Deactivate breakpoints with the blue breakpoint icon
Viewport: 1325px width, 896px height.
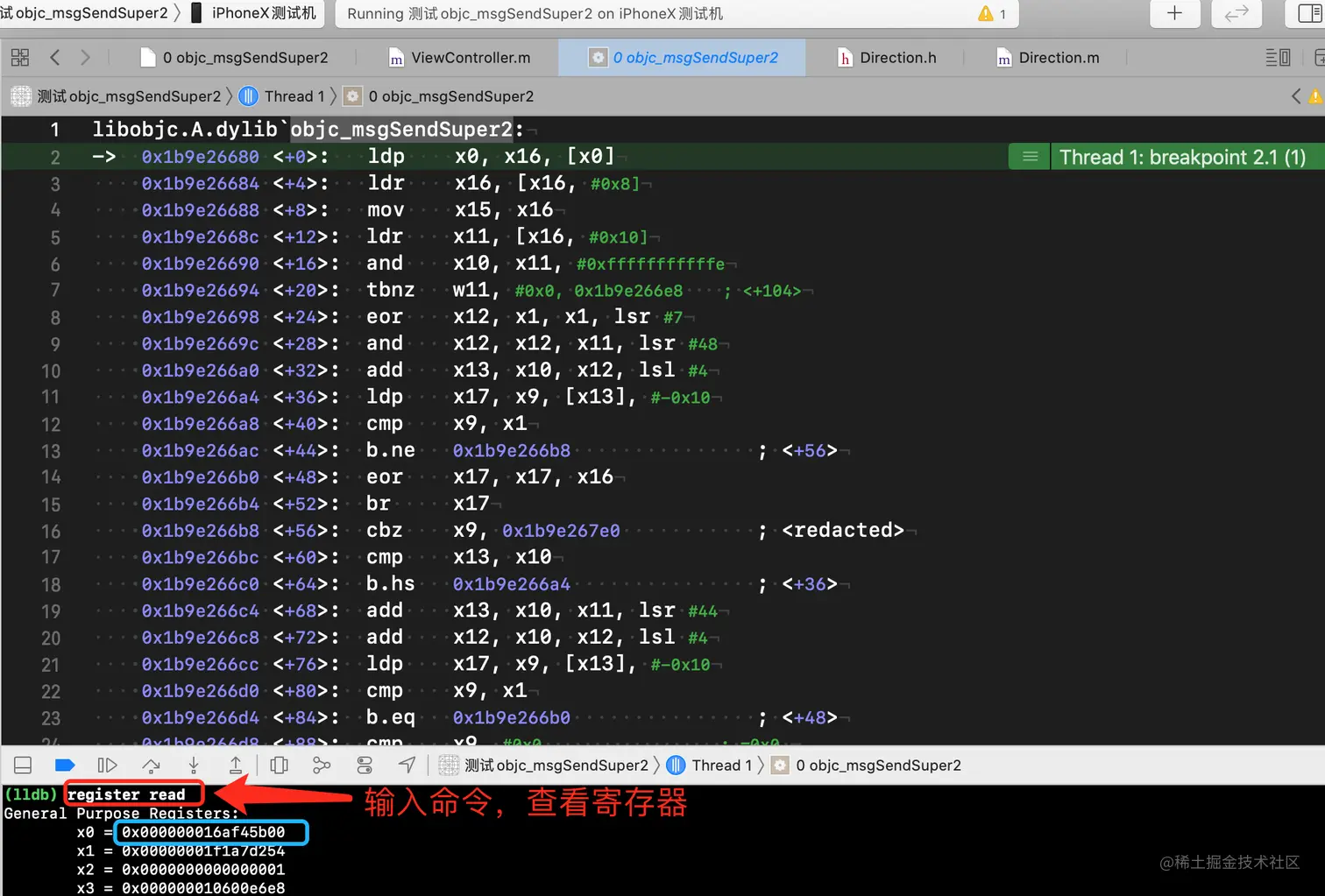pyautogui.click(x=65, y=765)
